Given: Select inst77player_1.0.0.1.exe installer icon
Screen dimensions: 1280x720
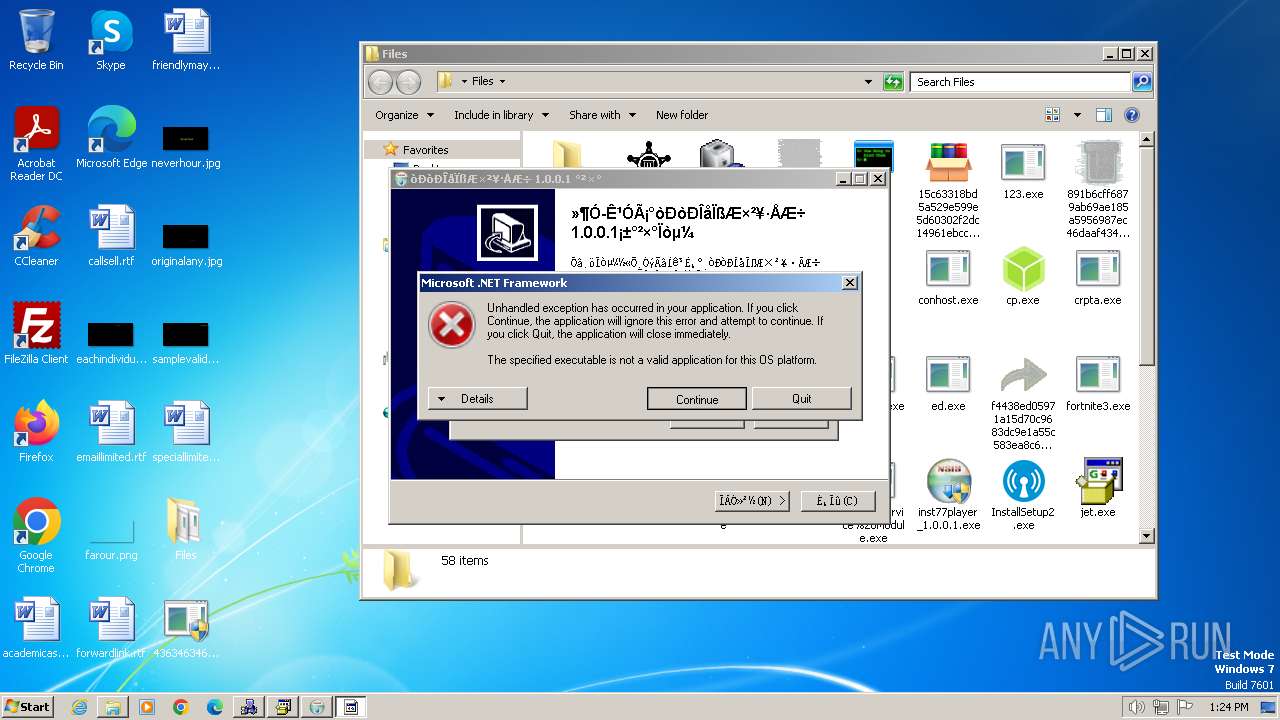Looking at the screenshot, I should (948, 495).
